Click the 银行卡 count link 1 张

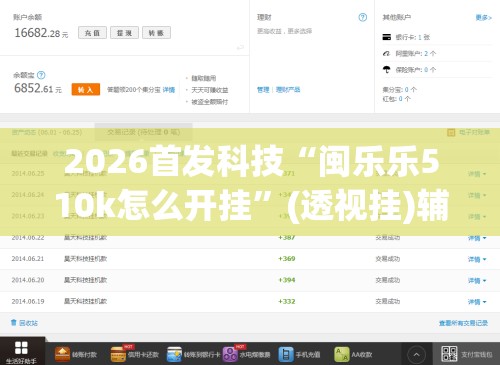[x=424, y=37]
